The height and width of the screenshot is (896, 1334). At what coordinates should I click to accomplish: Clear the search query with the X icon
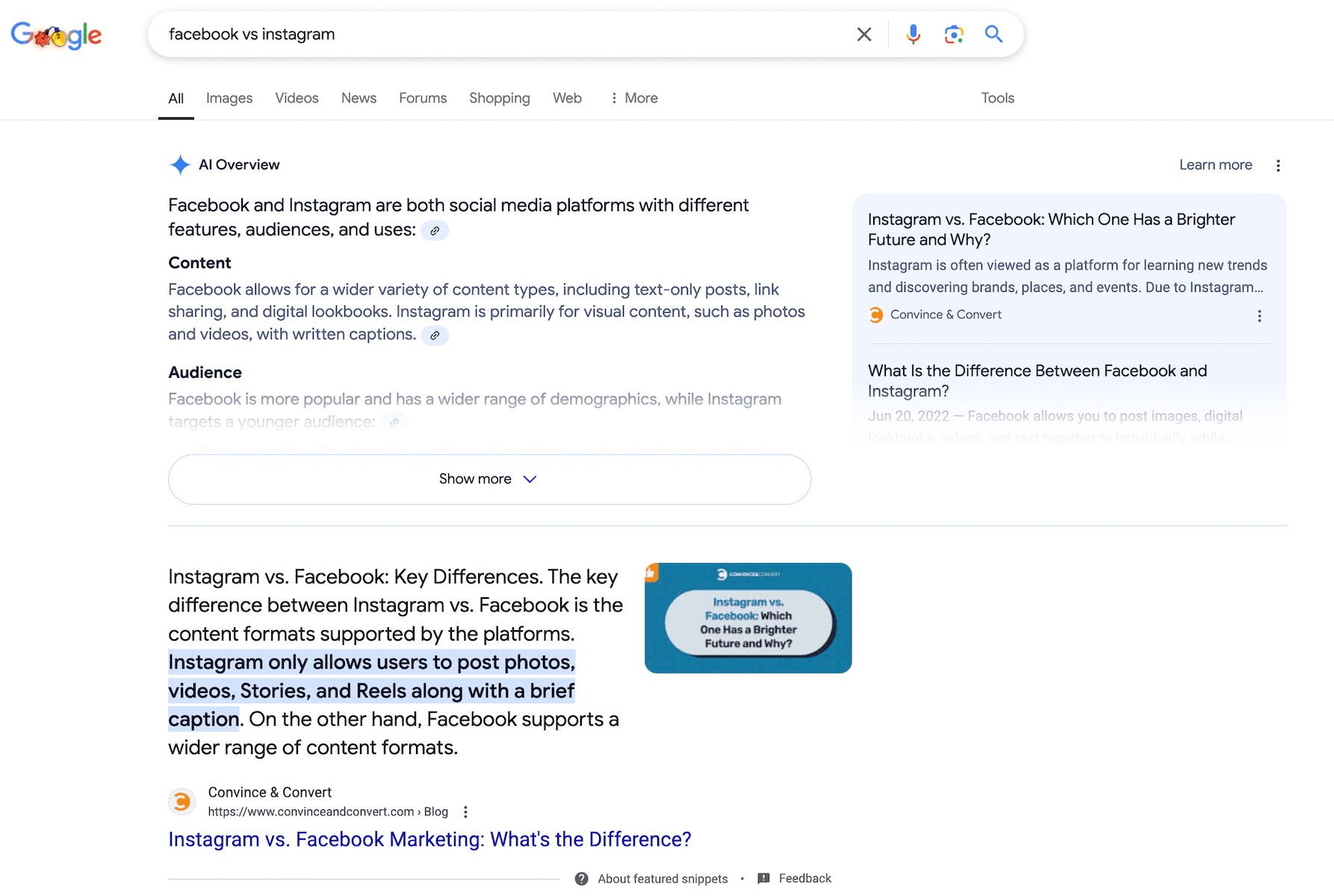pyautogui.click(x=863, y=34)
